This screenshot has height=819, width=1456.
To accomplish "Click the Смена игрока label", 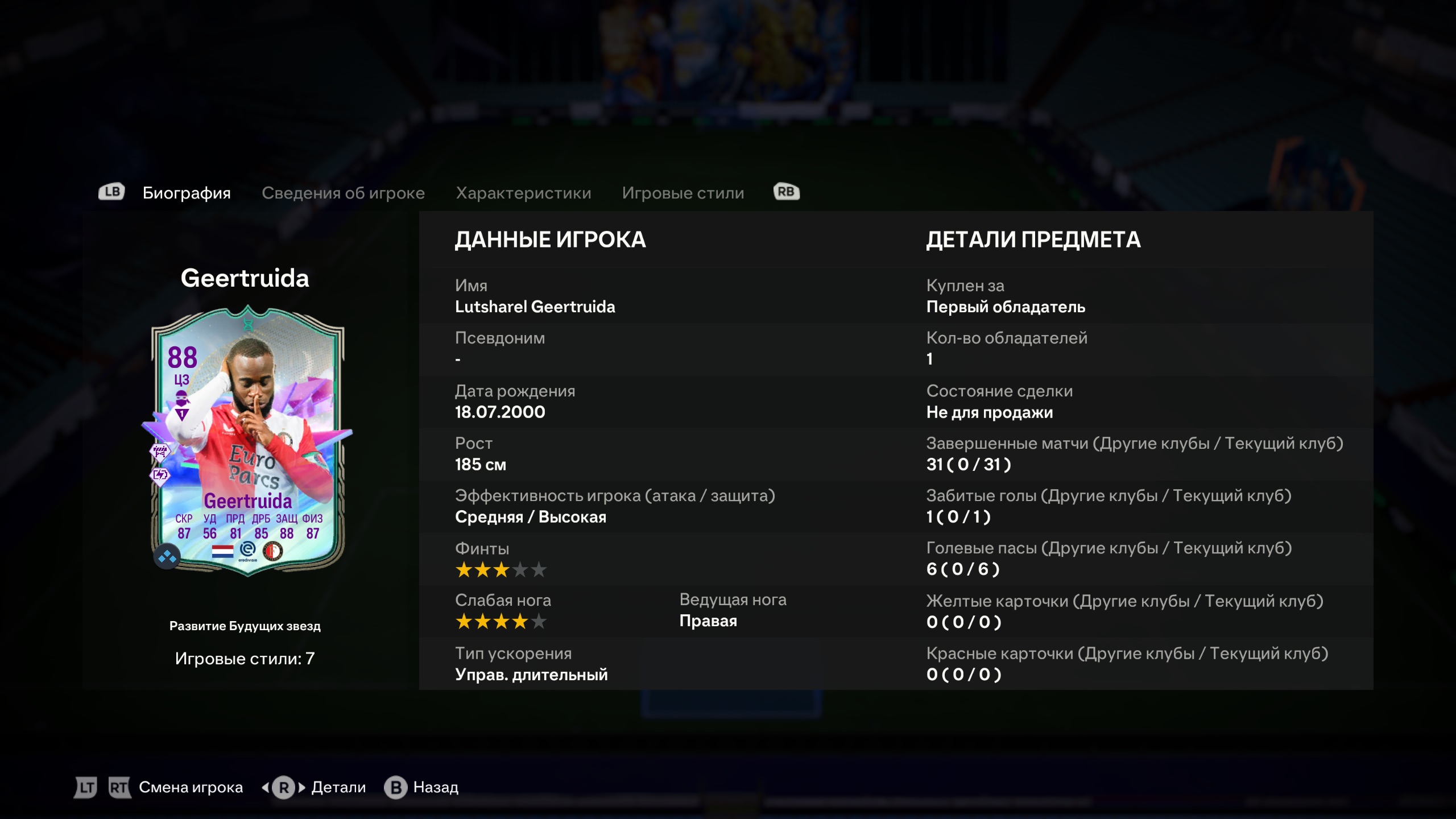I will [x=191, y=788].
